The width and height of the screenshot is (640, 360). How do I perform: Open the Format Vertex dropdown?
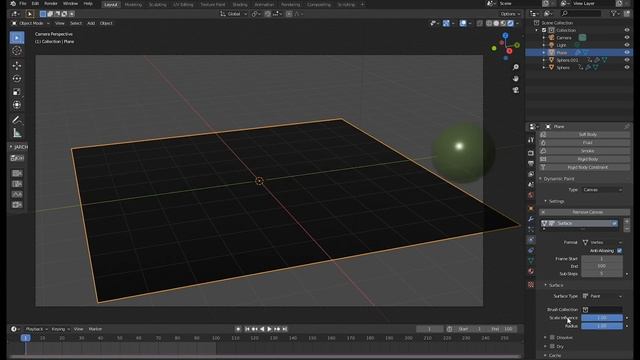pyautogui.click(x=602, y=242)
